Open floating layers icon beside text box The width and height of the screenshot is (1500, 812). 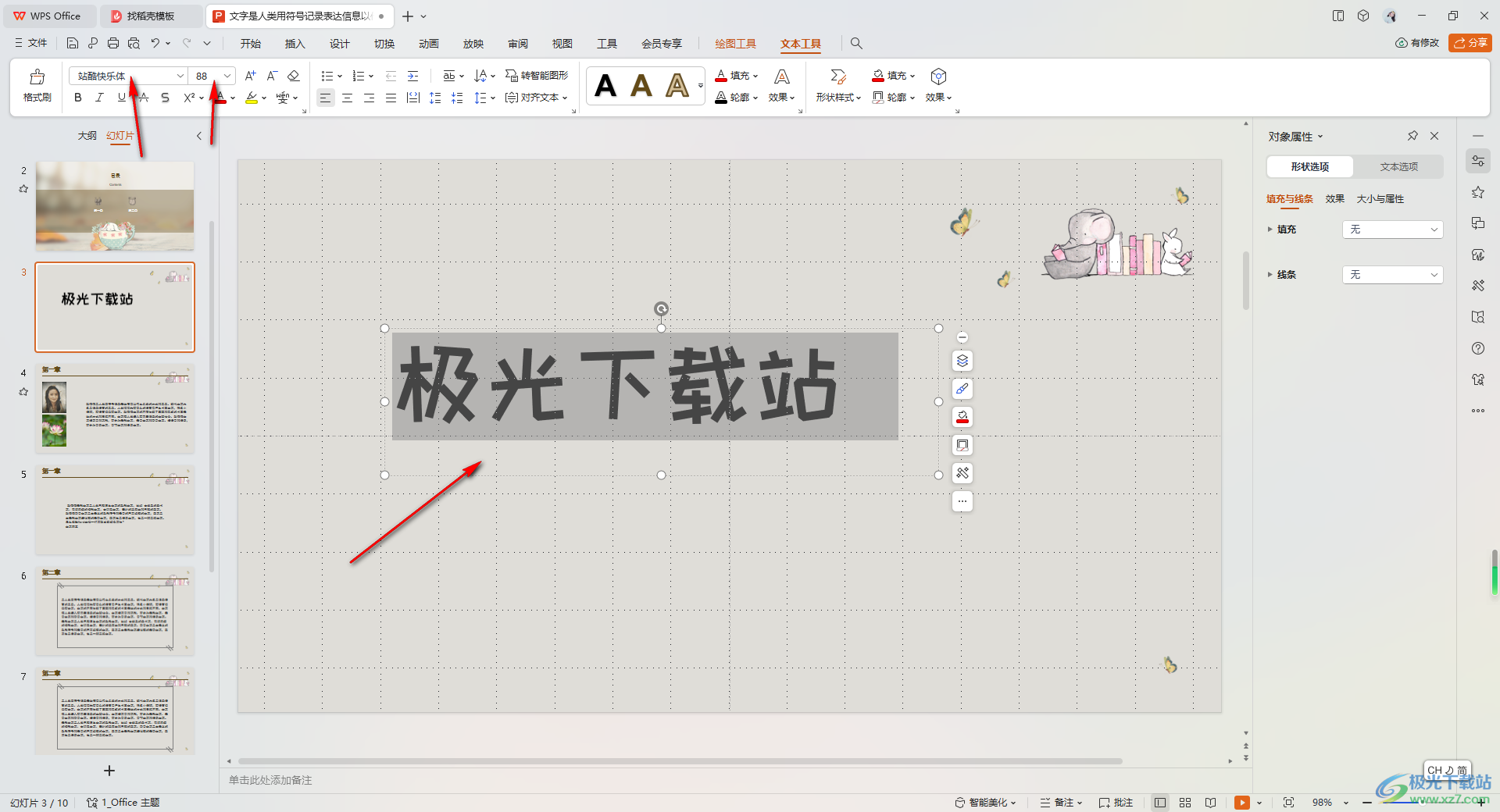pyautogui.click(x=962, y=361)
